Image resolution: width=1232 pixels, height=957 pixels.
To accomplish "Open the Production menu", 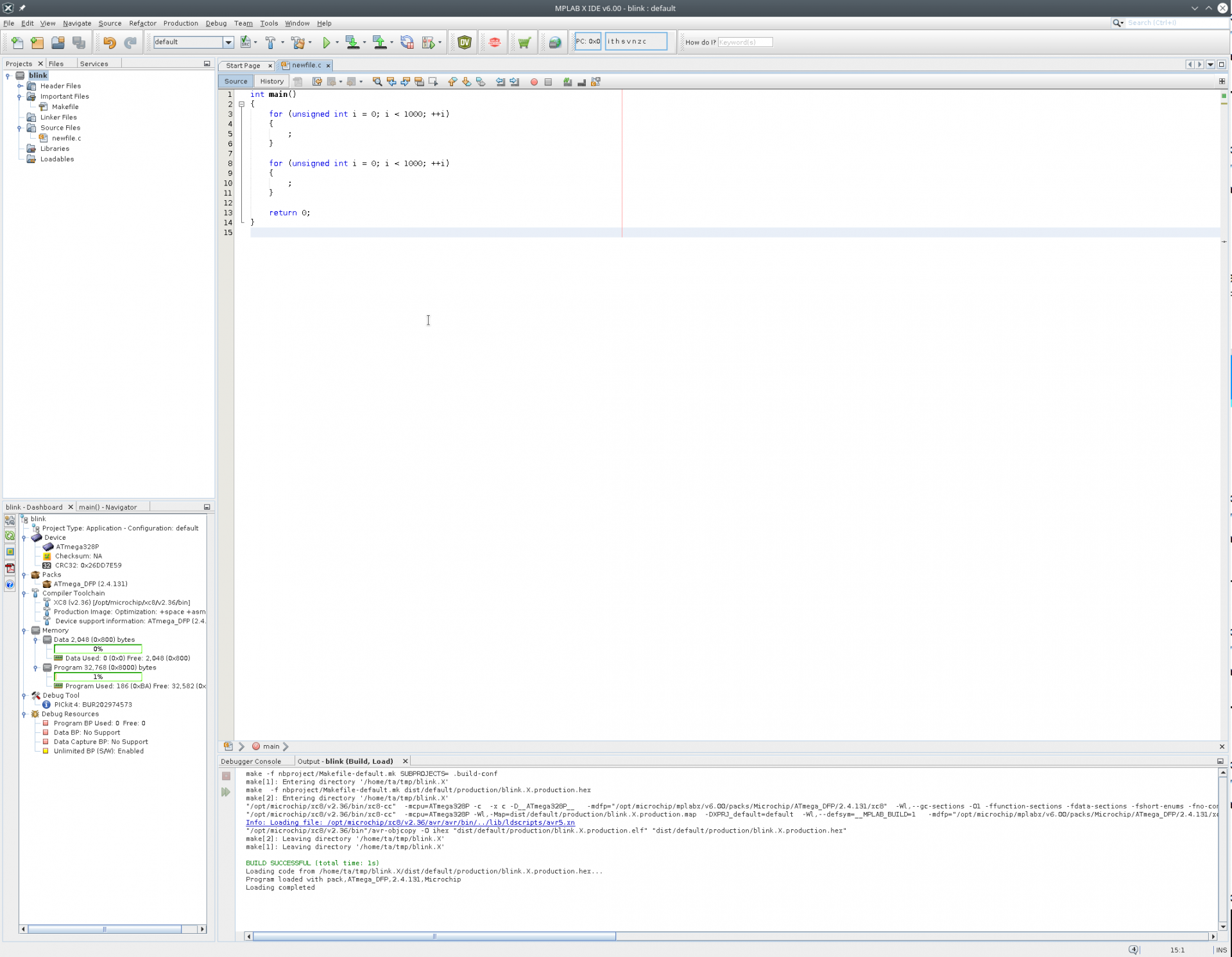I will [180, 23].
